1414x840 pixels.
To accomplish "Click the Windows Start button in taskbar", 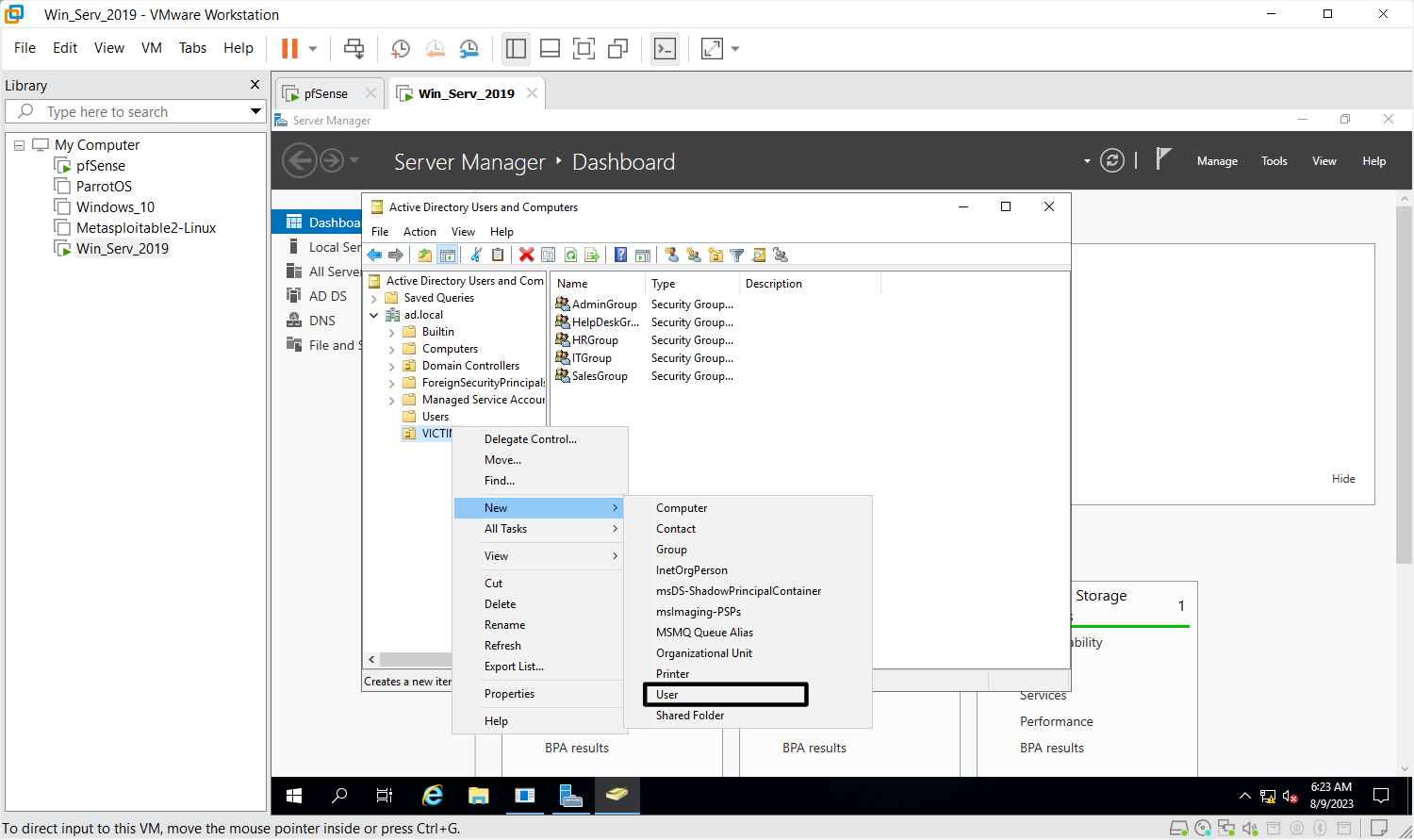I will coord(294,796).
